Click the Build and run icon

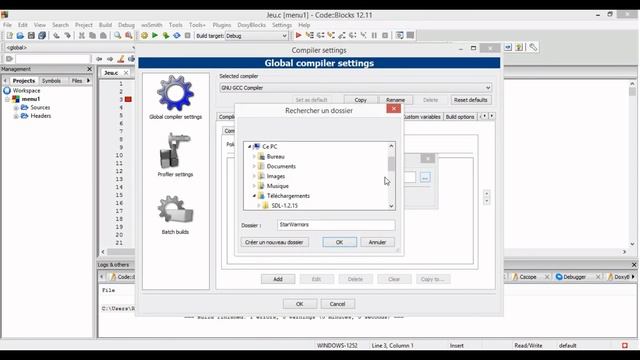[166, 36]
